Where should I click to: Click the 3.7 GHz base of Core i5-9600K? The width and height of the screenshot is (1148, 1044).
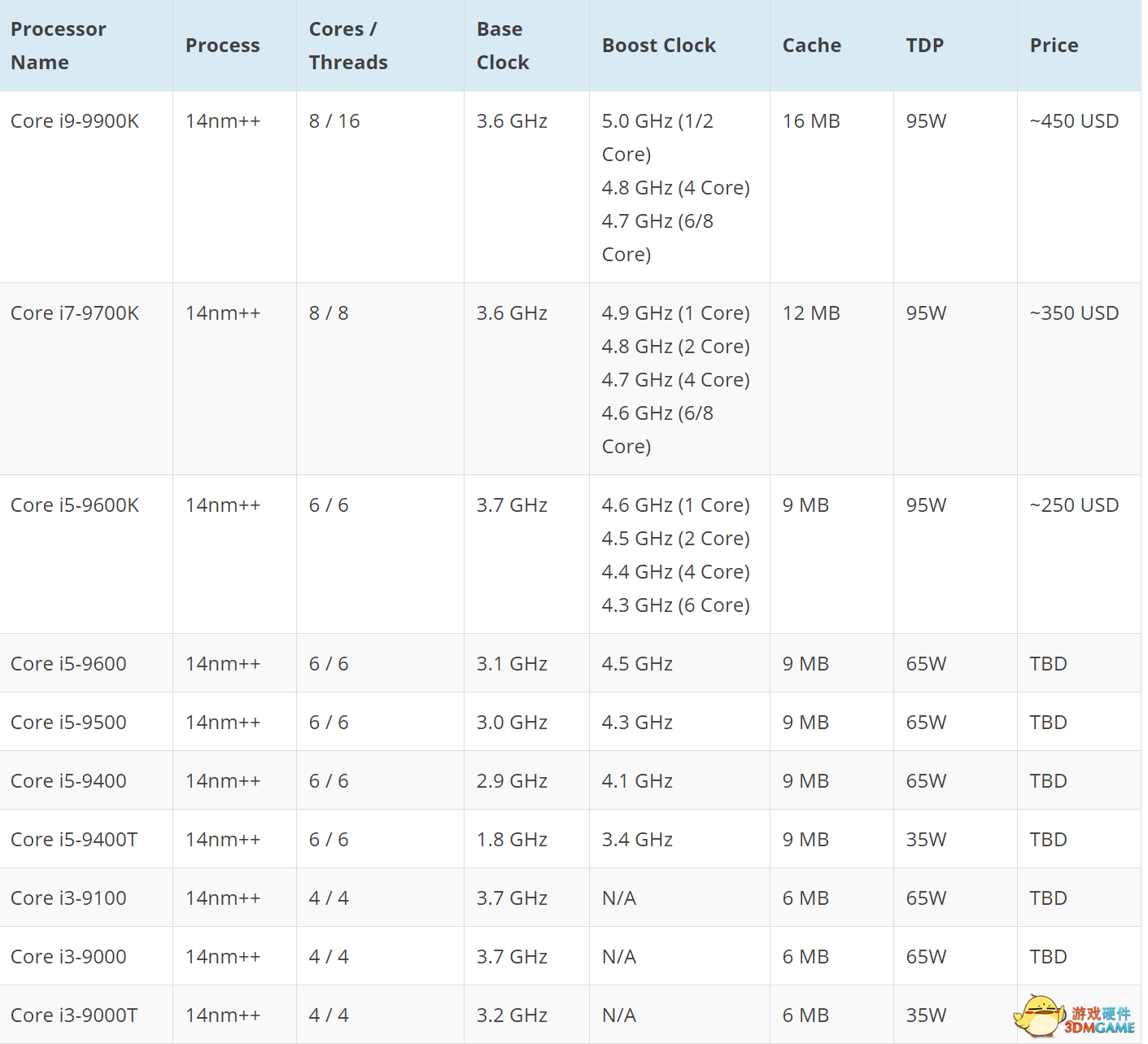click(512, 505)
